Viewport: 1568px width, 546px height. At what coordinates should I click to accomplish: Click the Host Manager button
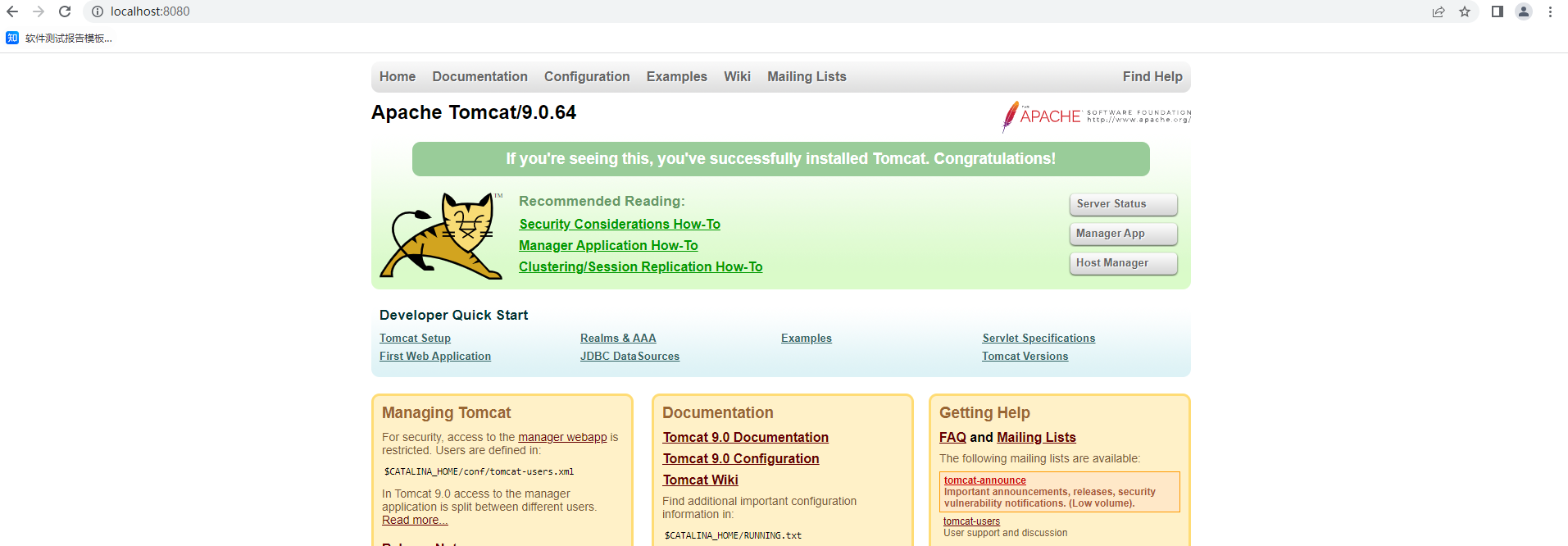click(x=1124, y=263)
